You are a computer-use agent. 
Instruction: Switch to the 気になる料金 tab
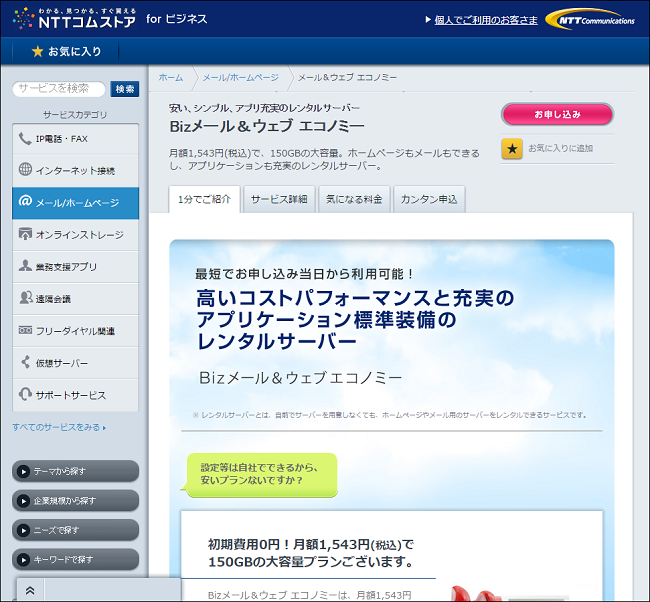pos(354,199)
